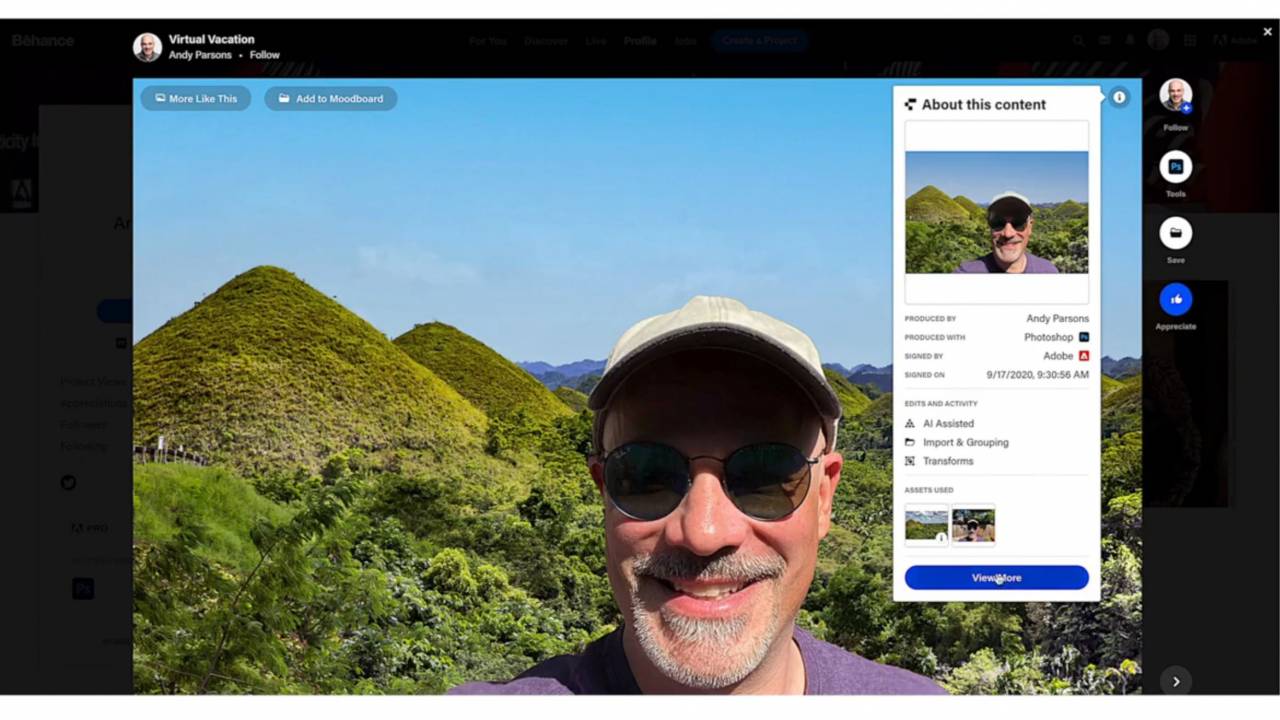
Task: Click the dimmed Behance logo in the background
Action: (43, 41)
